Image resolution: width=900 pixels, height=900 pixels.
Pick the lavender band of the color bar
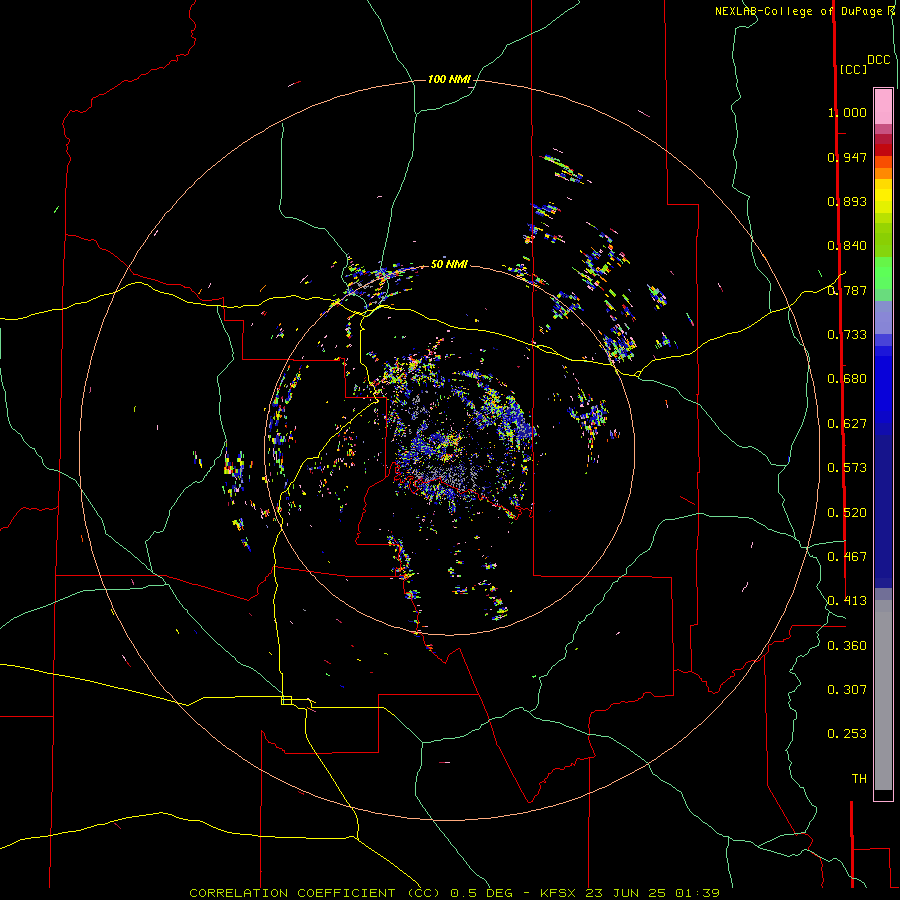883,318
